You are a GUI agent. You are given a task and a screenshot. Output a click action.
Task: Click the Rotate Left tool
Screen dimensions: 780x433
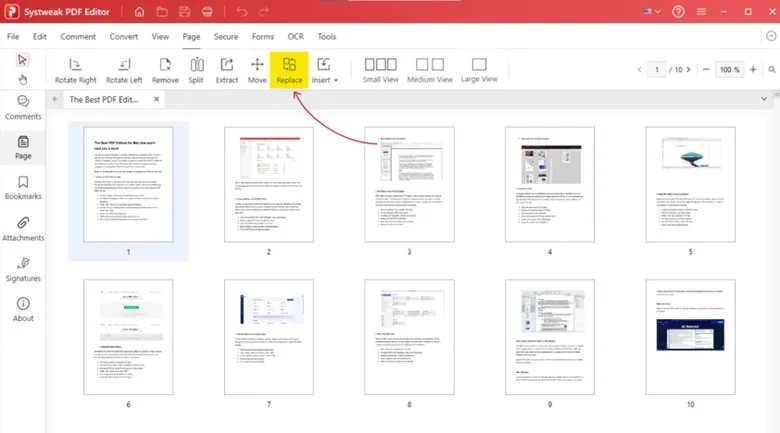pyautogui.click(x=124, y=70)
